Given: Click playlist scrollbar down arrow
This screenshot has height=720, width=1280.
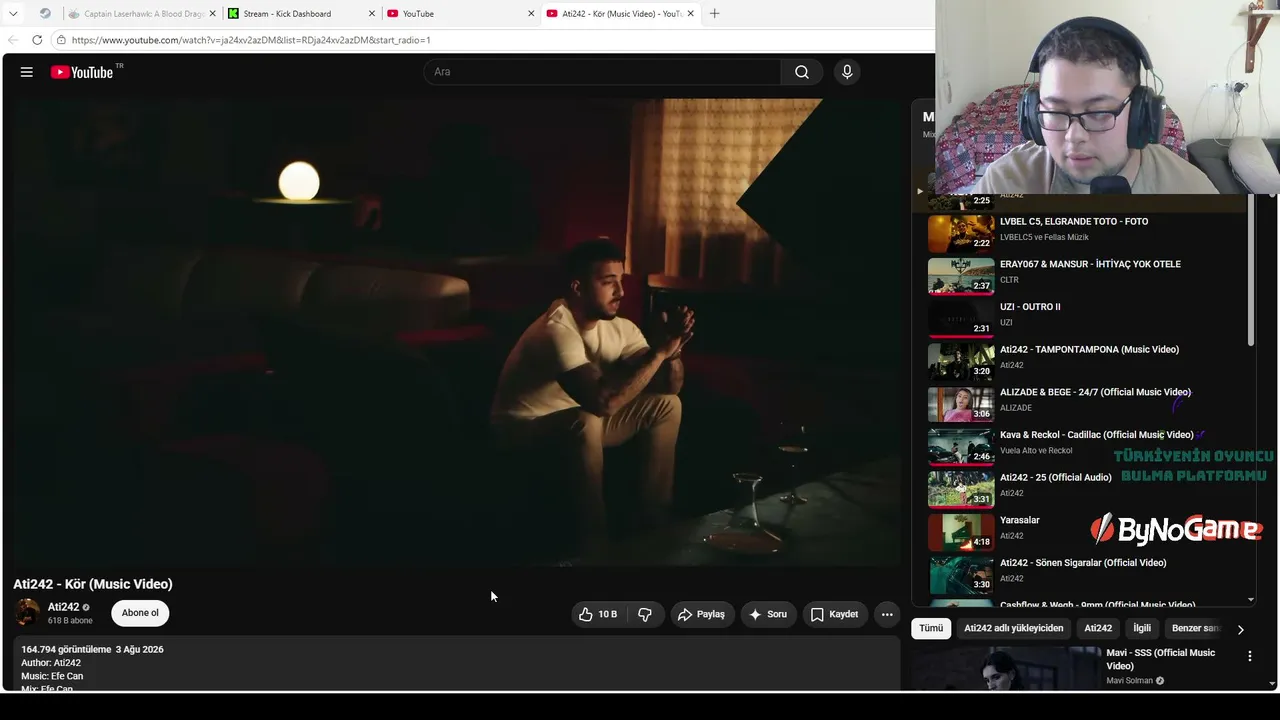Looking at the screenshot, I should click(x=1251, y=600).
